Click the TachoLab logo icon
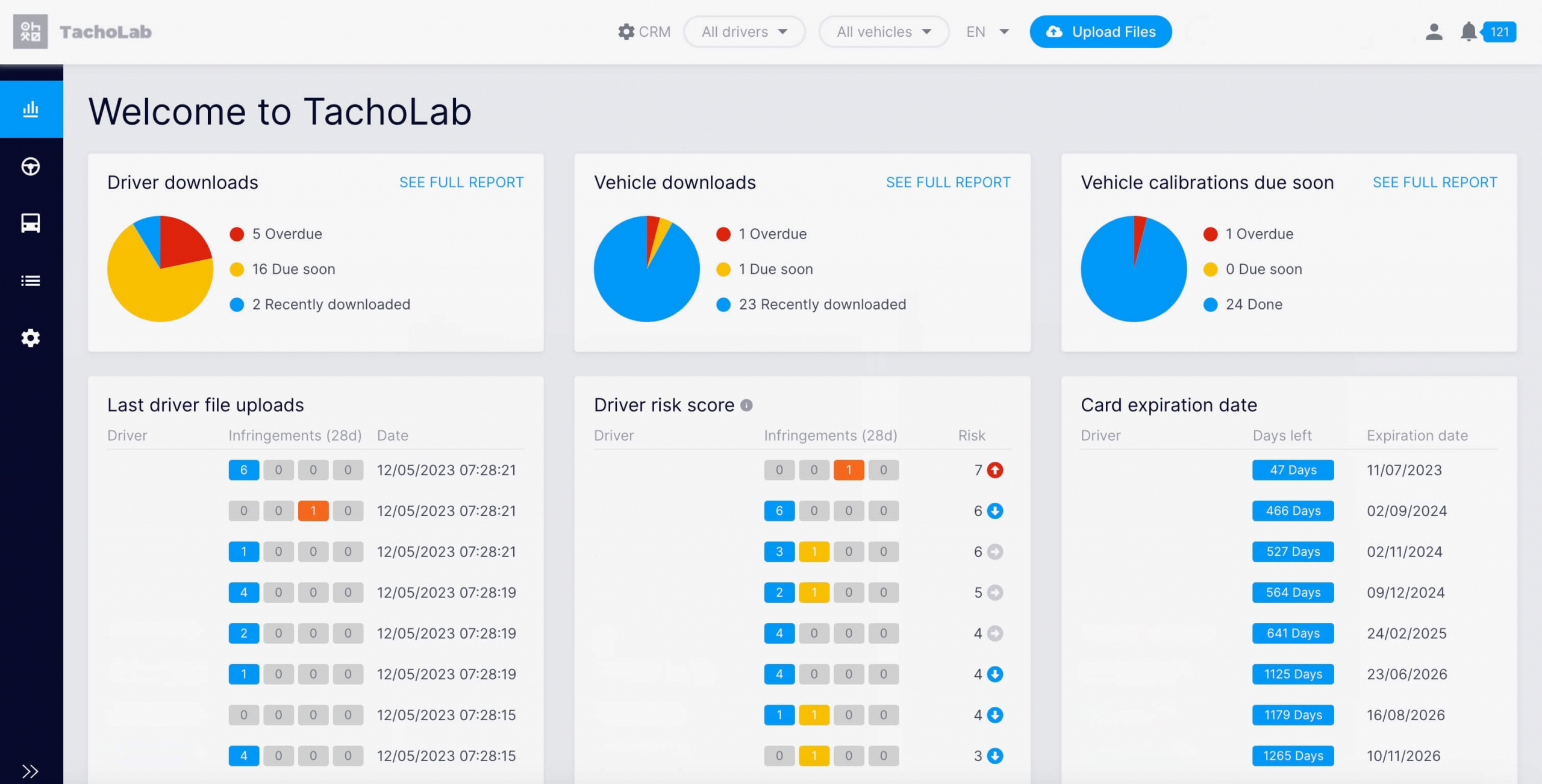Image resolution: width=1542 pixels, height=784 pixels. pos(30,31)
